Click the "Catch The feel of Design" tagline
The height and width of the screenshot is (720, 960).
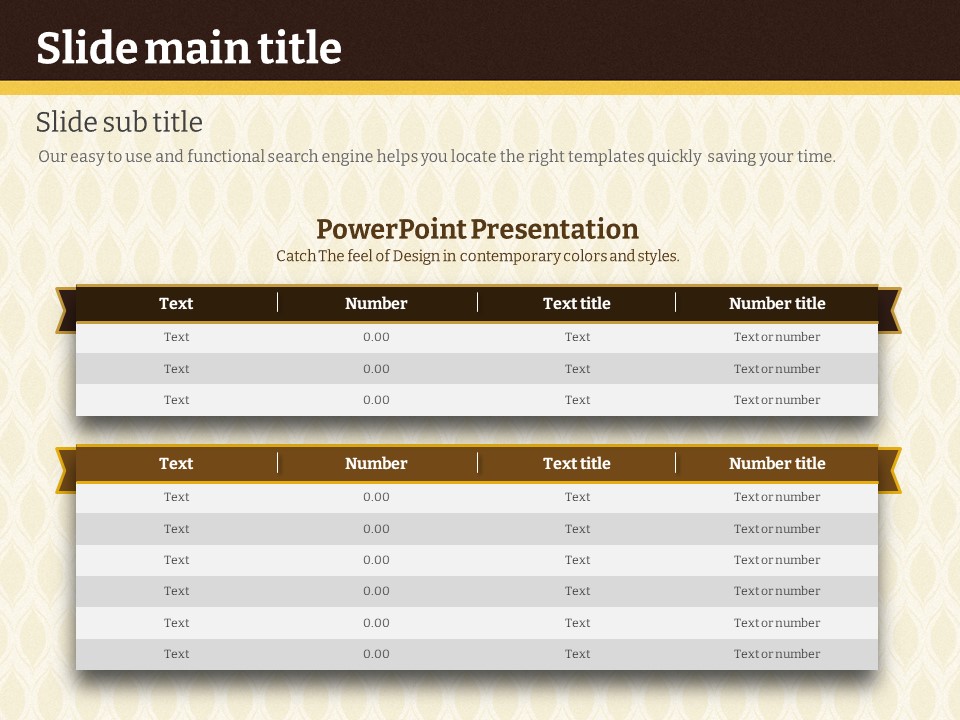tap(477, 256)
